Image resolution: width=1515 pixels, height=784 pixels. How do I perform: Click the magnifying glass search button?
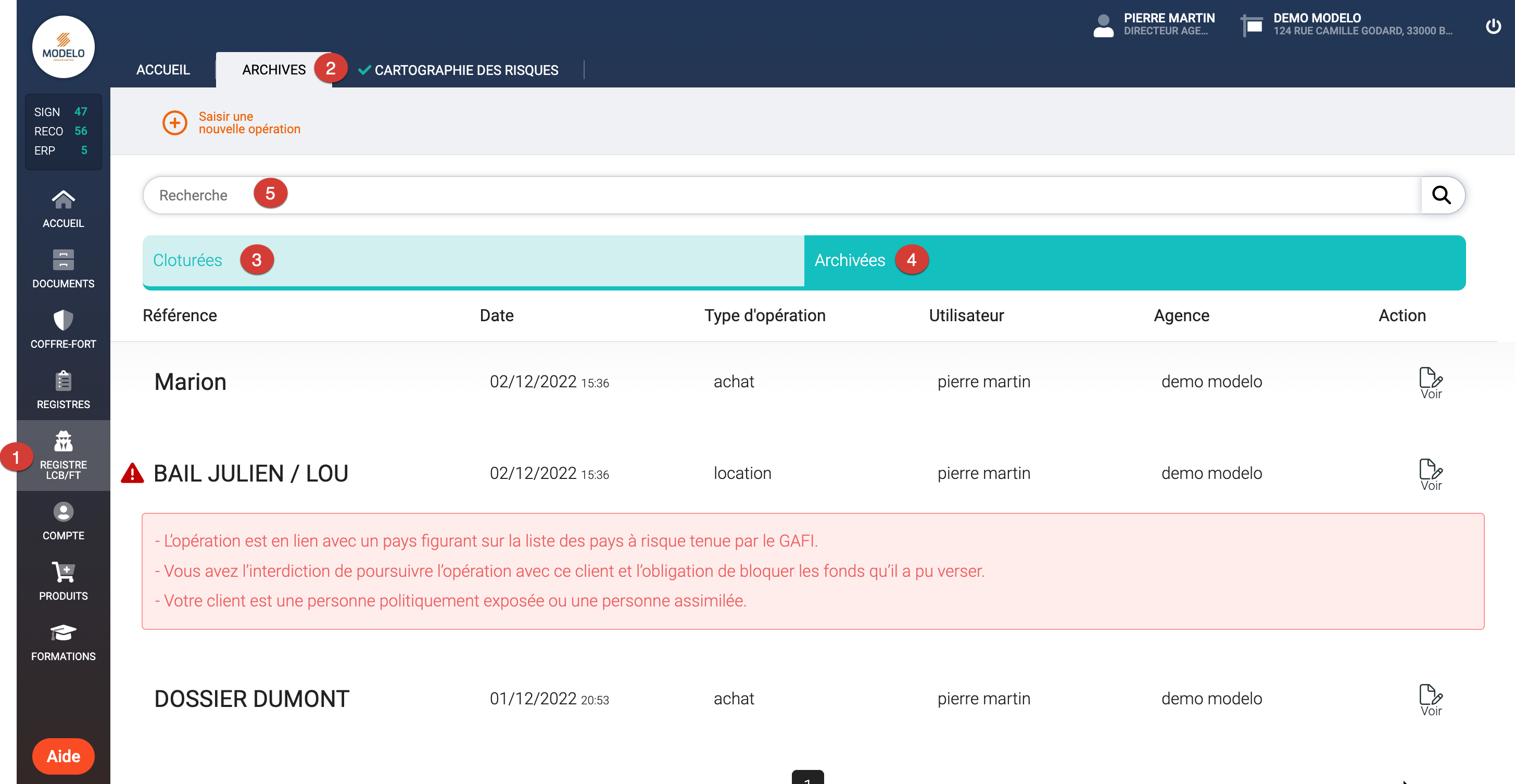click(x=1442, y=195)
